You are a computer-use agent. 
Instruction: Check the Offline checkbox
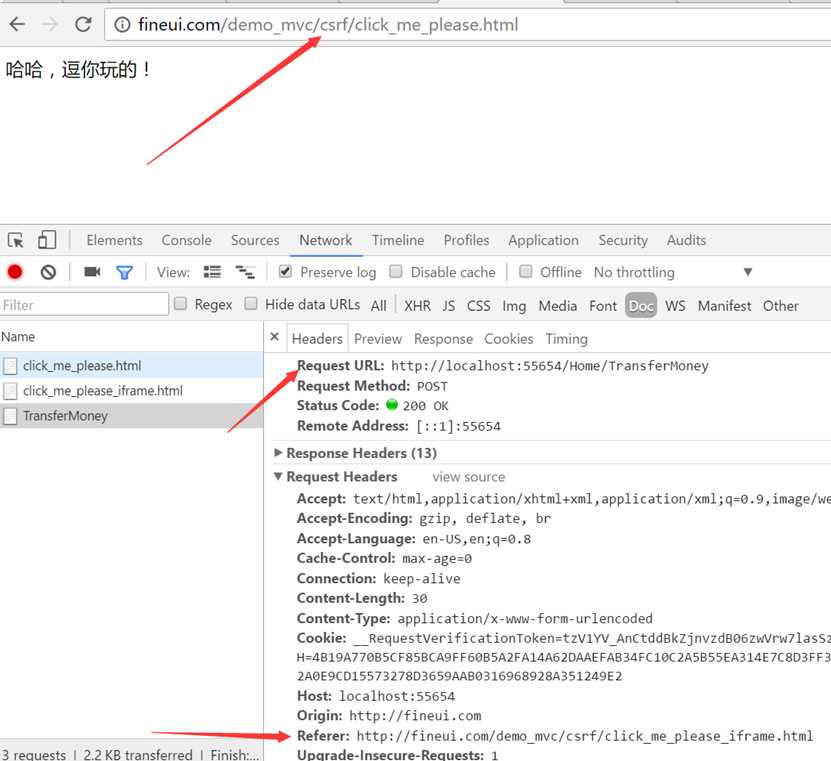[x=525, y=272]
